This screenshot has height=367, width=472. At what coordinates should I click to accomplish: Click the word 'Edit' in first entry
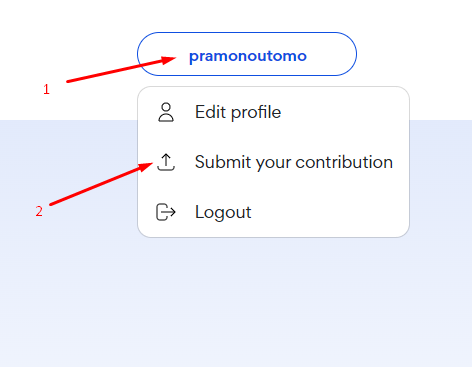click(210, 112)
